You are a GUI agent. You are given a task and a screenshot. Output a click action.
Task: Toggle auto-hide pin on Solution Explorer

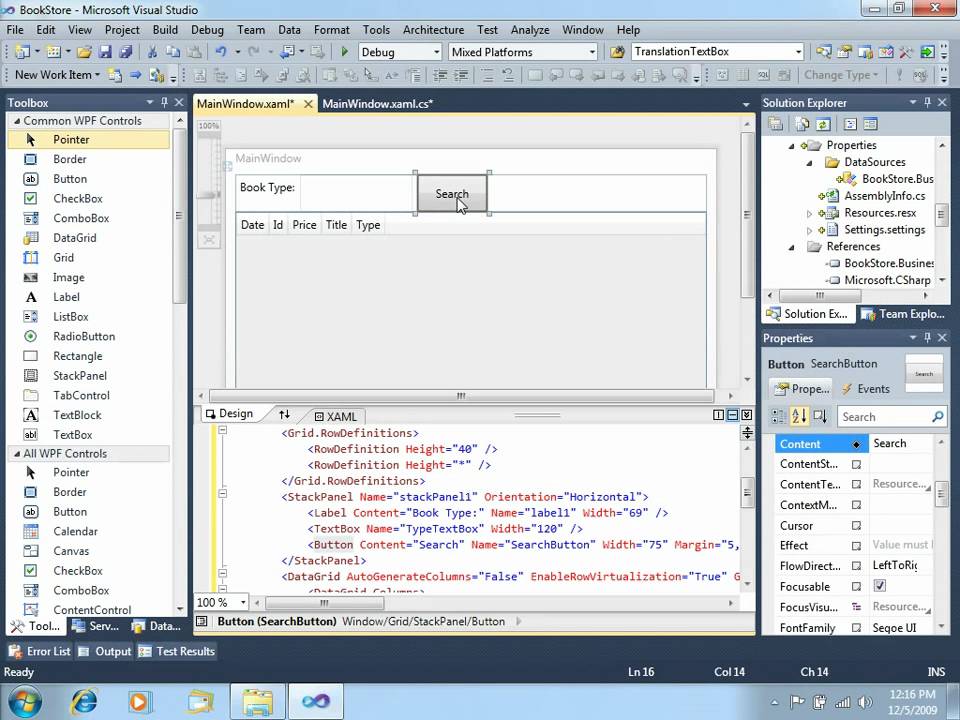928,102
